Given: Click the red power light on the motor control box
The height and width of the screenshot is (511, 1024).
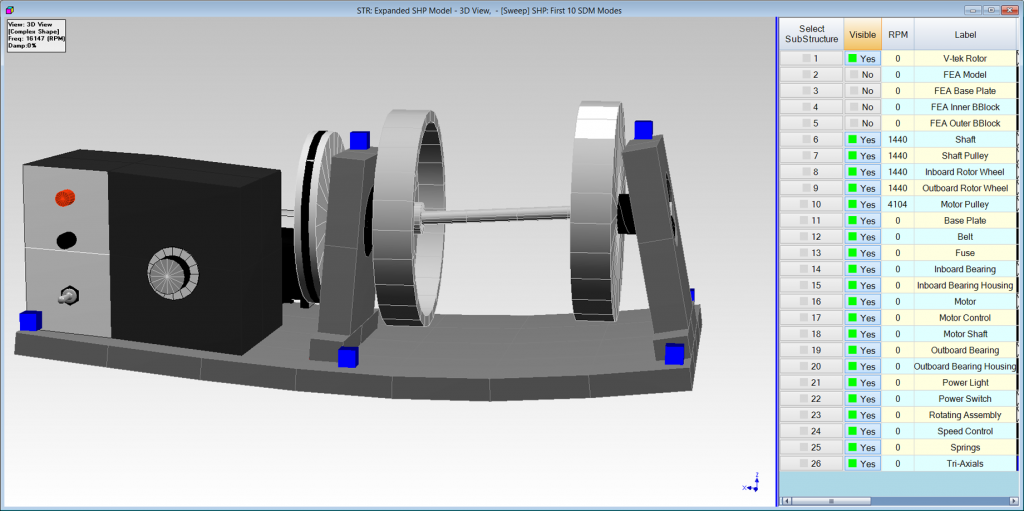Looking at the screenshot, I should (65, 198).
